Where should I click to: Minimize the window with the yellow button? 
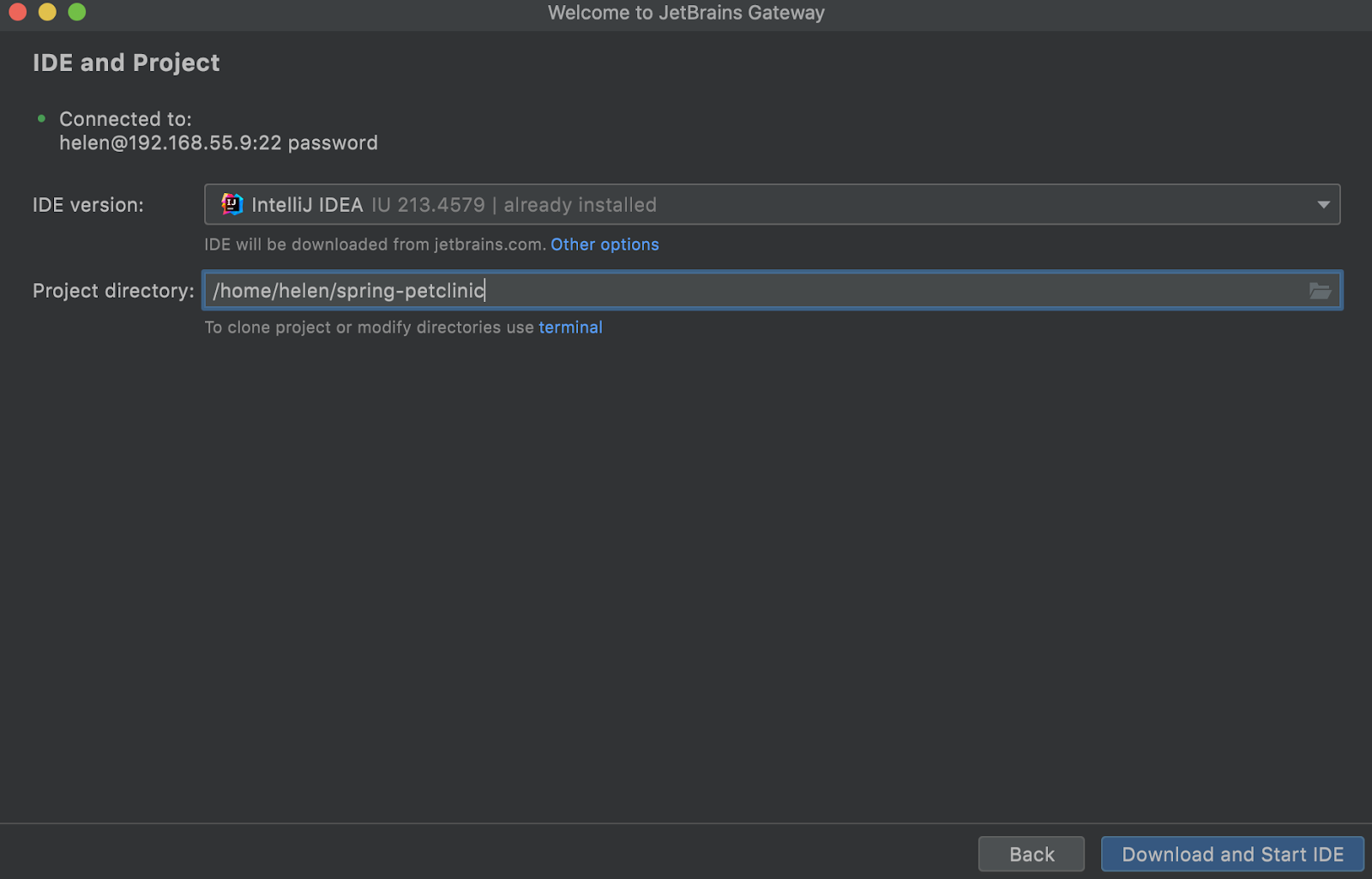(x=47, y=12)
